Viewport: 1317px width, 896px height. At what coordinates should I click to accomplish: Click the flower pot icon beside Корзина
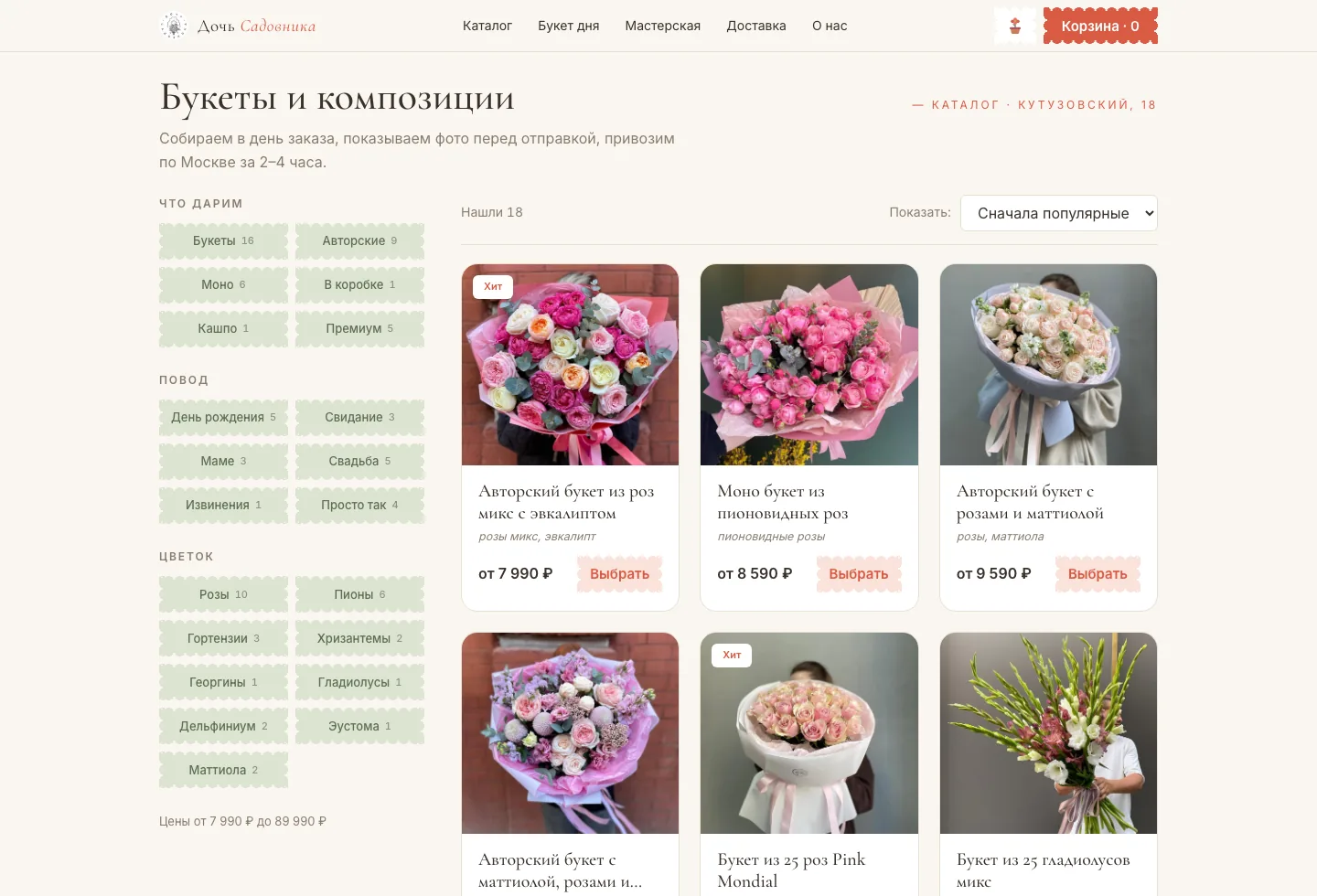pyautogui.click(x=1015, y=26)
